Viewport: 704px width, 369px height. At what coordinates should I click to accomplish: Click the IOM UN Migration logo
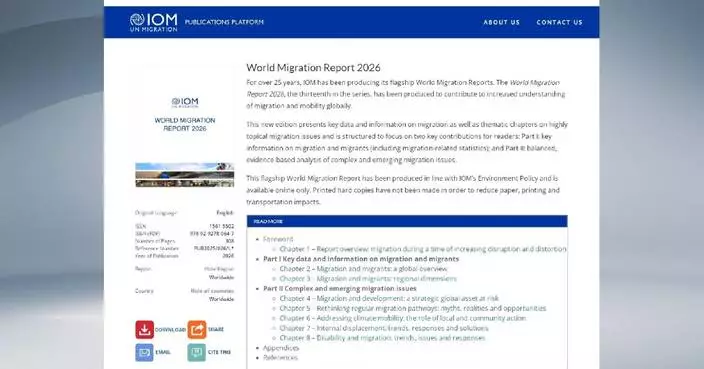[x=154, y=22]
